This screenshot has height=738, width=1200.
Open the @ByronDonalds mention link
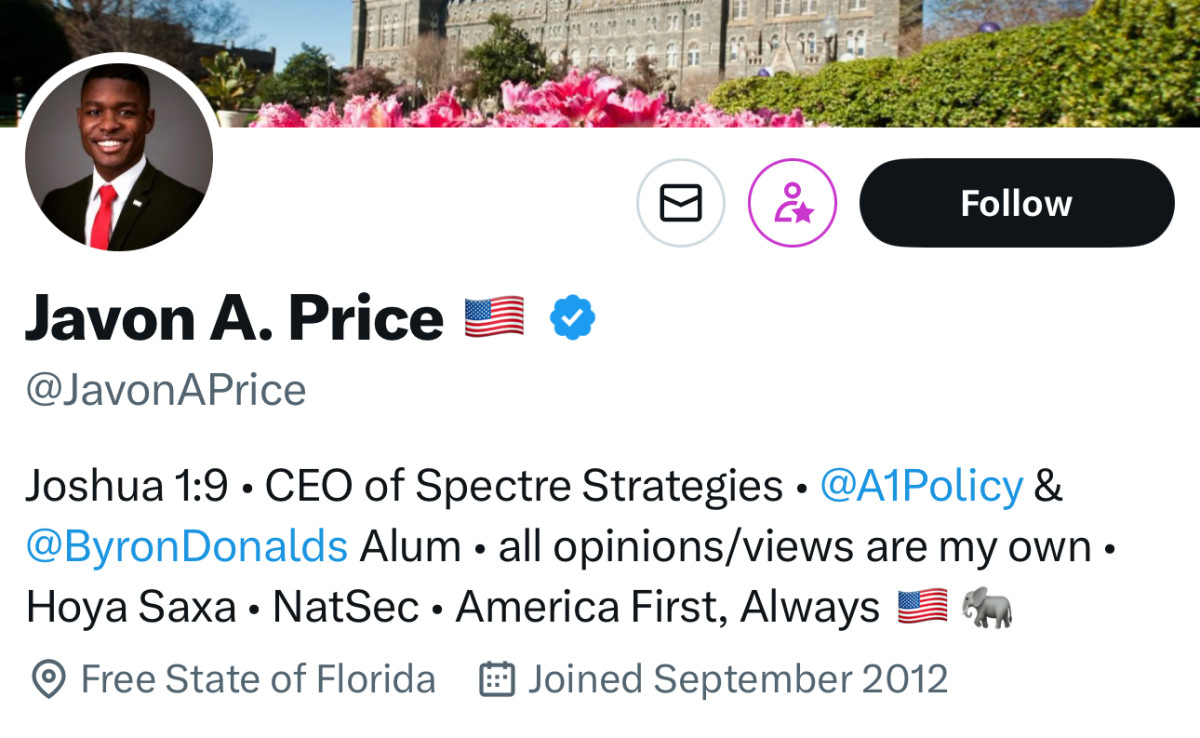(x=187, y=547)
